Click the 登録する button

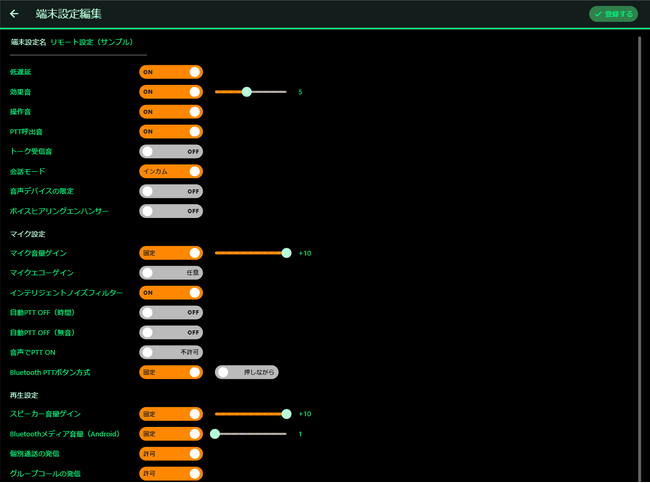click(613, 14)
